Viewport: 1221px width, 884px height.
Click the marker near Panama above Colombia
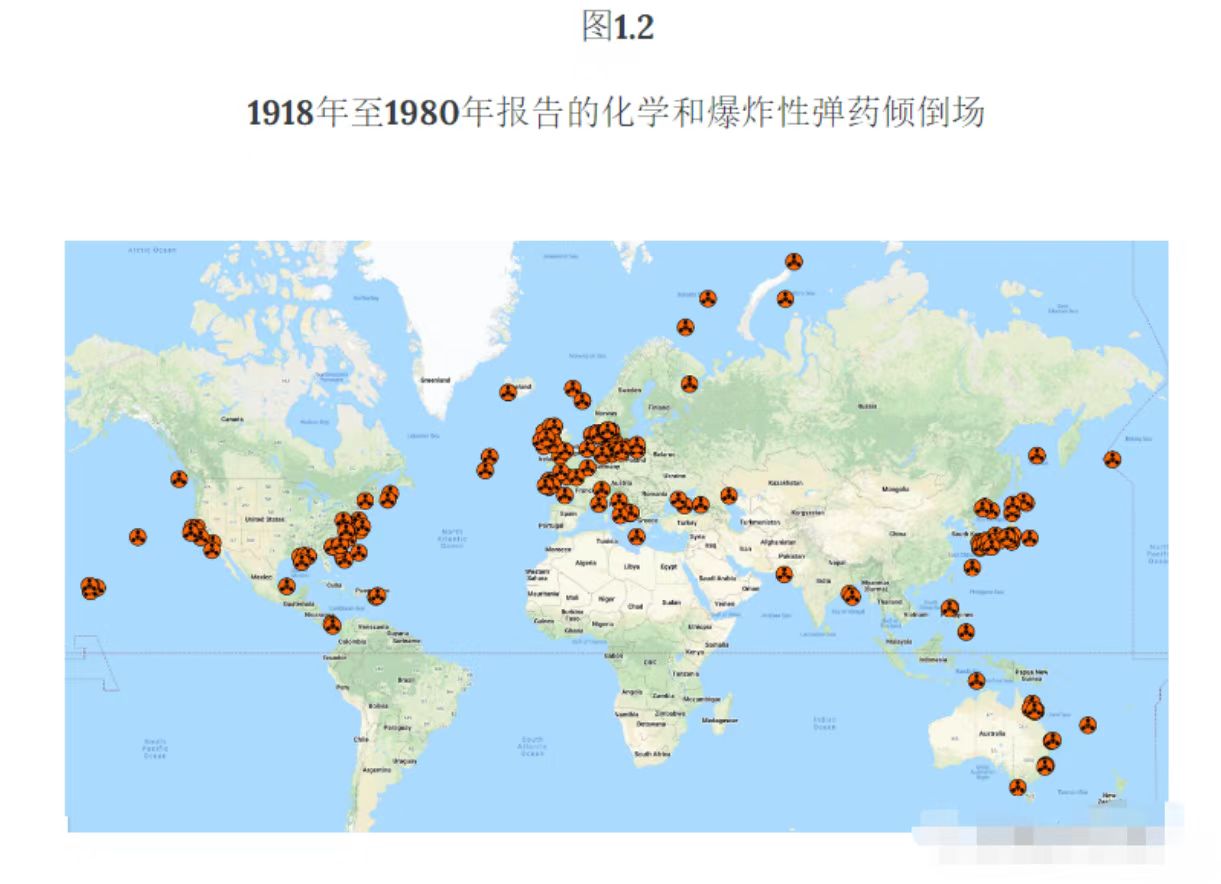point(332,625)
